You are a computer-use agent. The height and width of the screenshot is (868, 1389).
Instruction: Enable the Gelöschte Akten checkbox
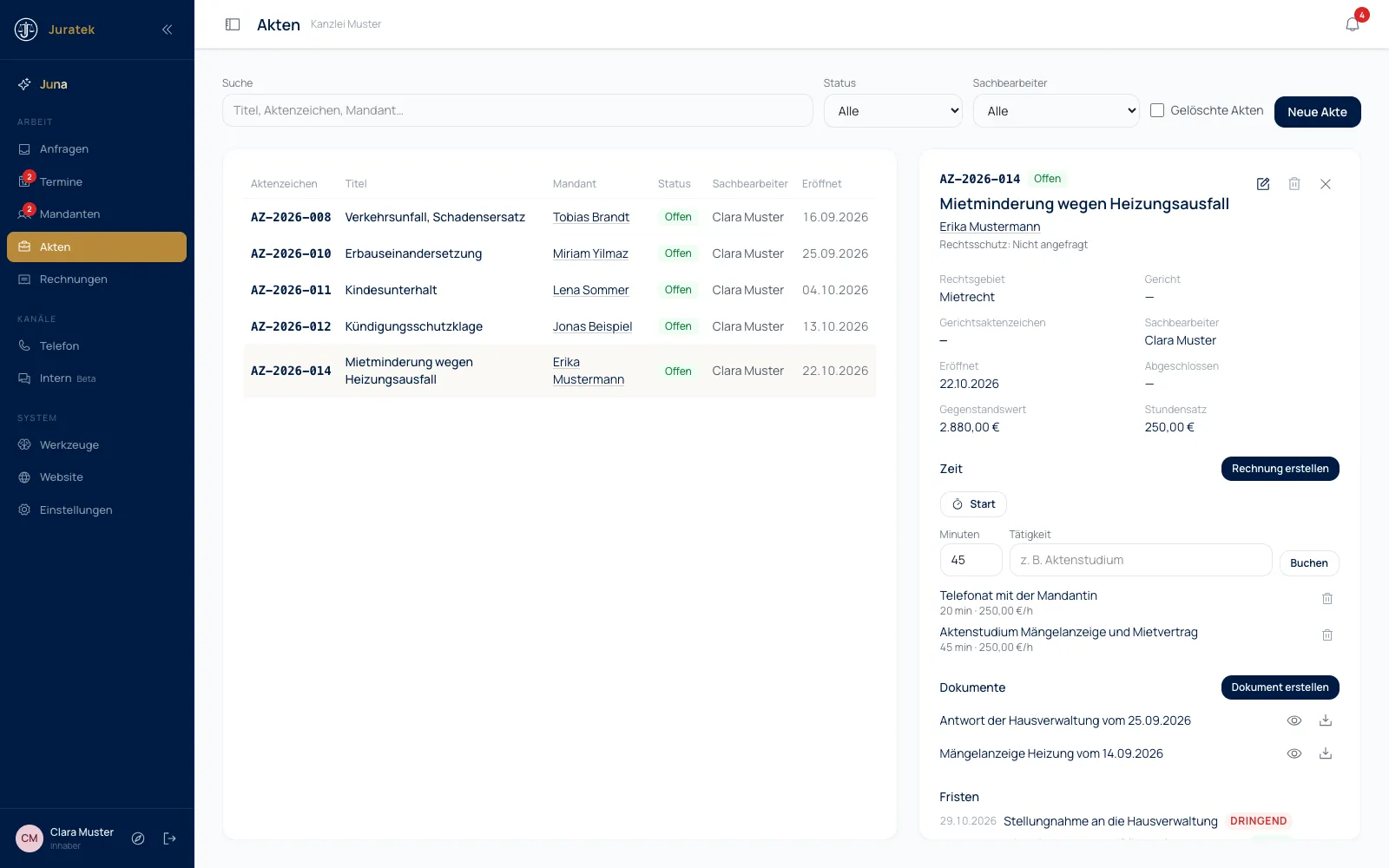click(1157, 110)
